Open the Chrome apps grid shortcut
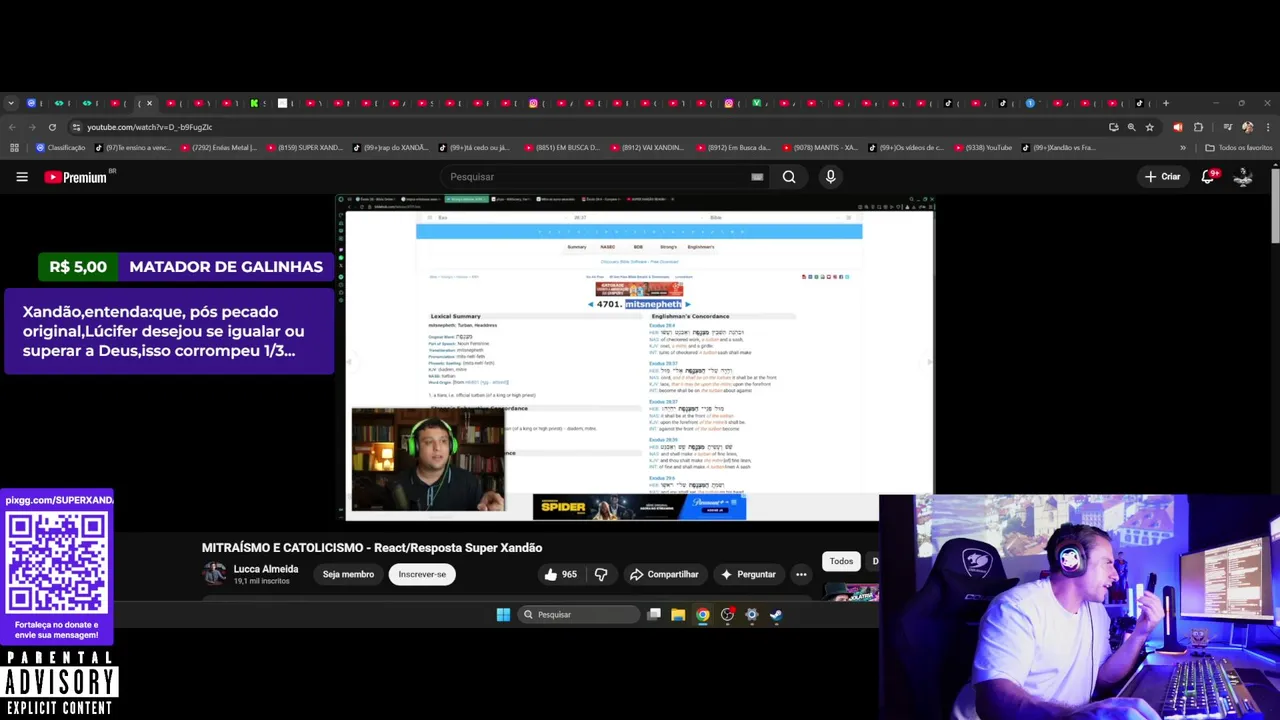1280x720 pixels. tap(14, 148)
